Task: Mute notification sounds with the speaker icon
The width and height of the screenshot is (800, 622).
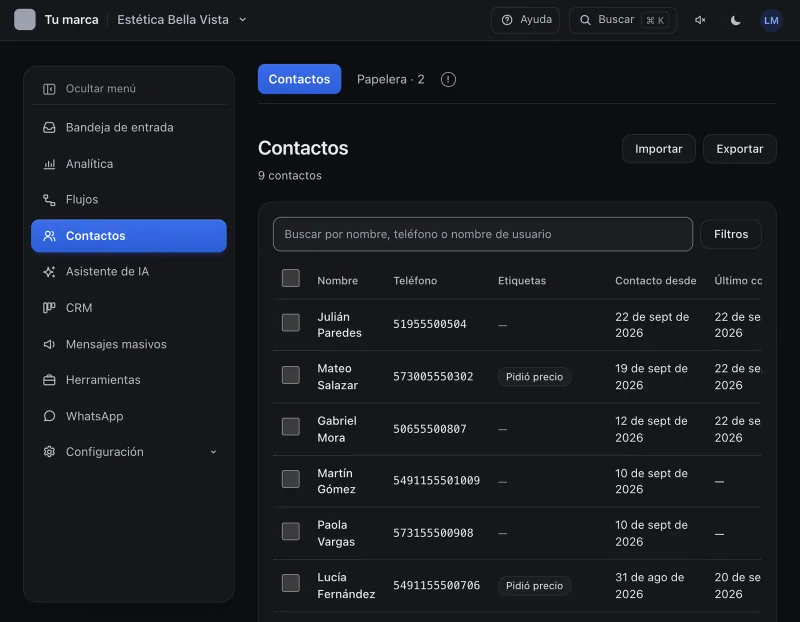Action: pos(700,20)
